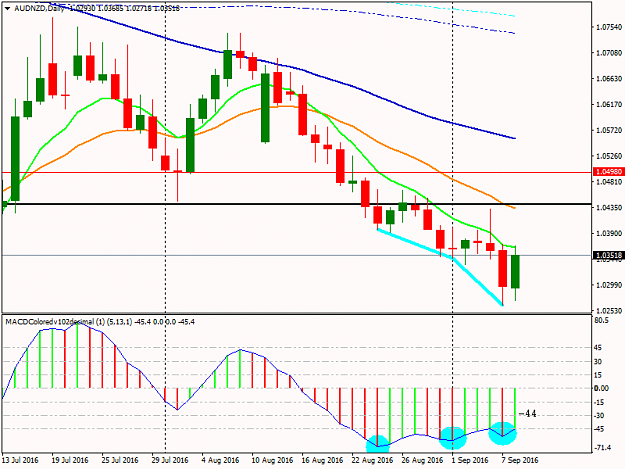Click the 1.06630 price scale value
Image resolution: width=625 pixels, height=469 pixels.
point(609,78)
